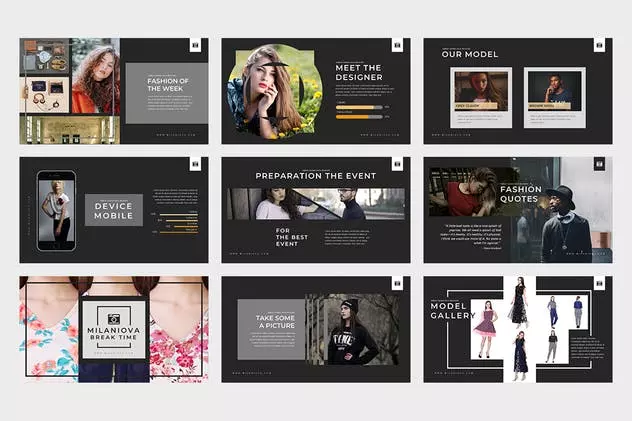Click the orange bar chart on Device Mobile slide
The height and width of the screenshot is (421, 632).
pos(175,222)
